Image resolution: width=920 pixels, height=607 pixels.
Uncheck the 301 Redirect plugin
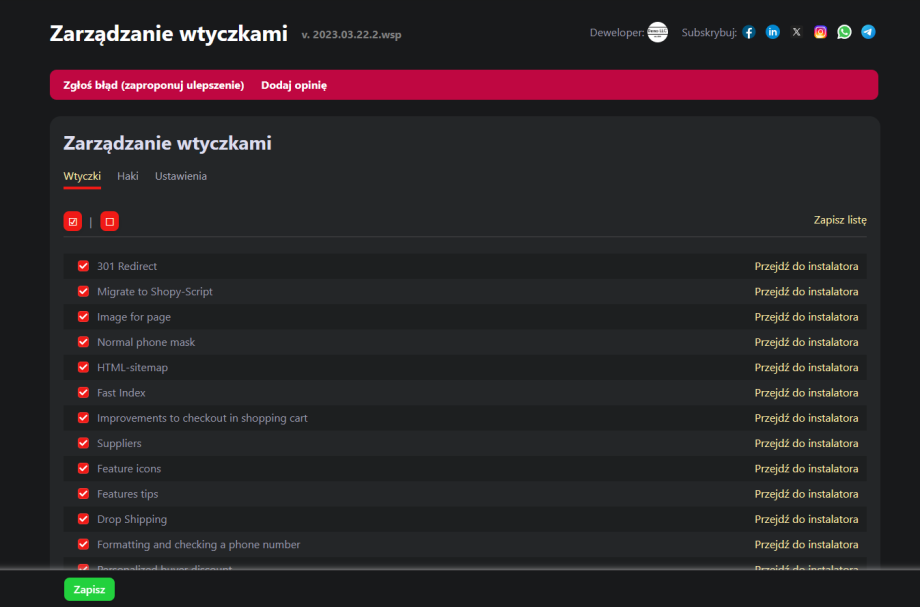84,266
